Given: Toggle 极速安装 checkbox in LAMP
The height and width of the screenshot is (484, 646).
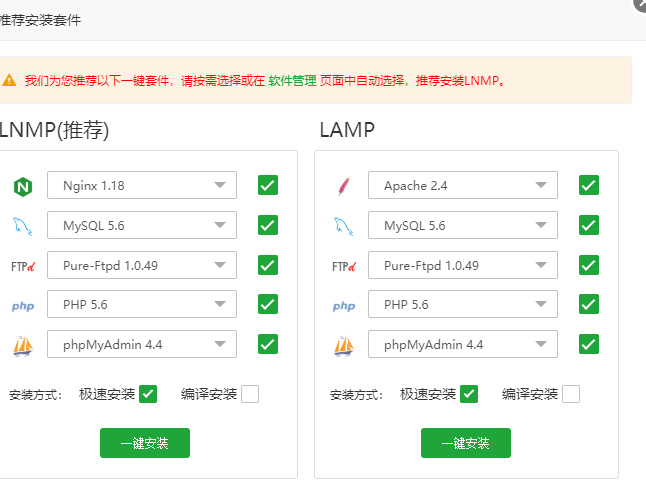Looking at the screenshot, I should [x=469, y=394].
